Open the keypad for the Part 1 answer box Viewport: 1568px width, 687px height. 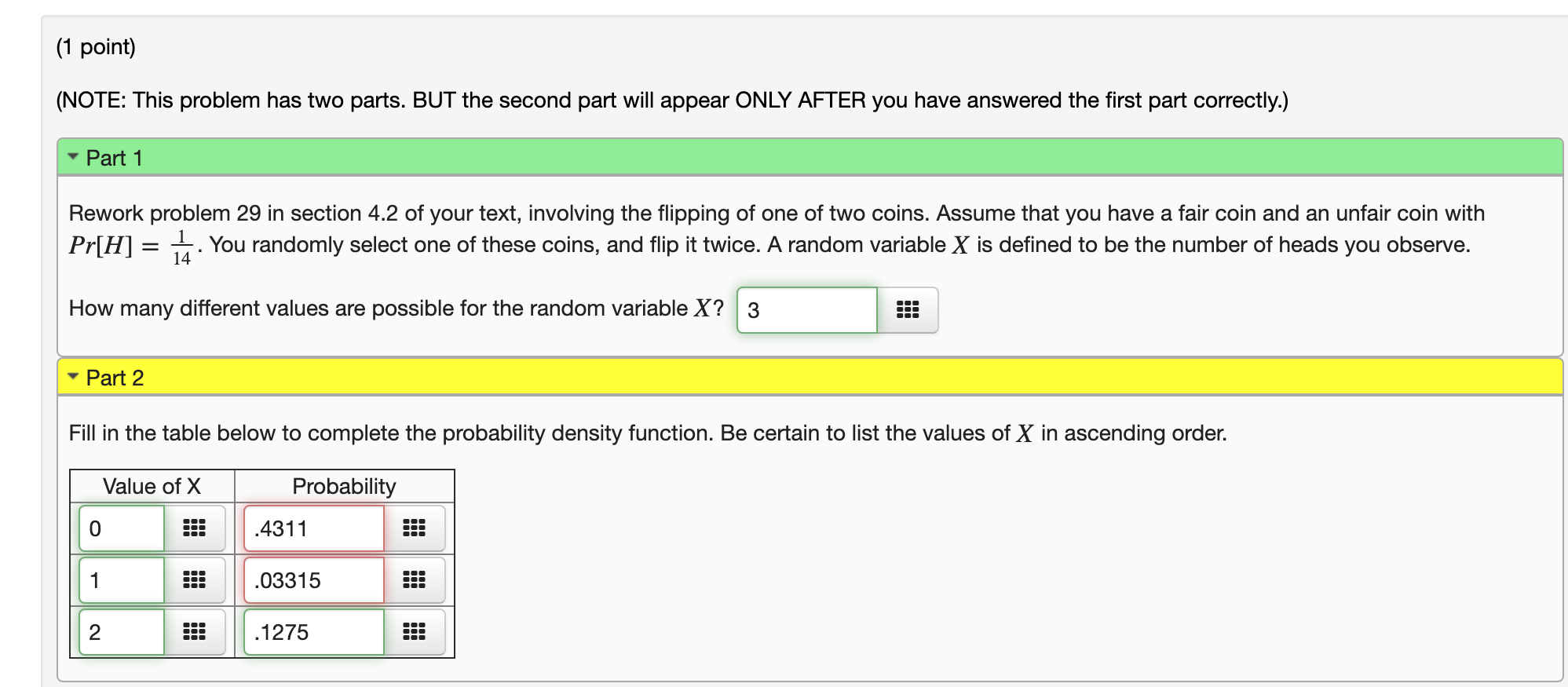[908, 310]
